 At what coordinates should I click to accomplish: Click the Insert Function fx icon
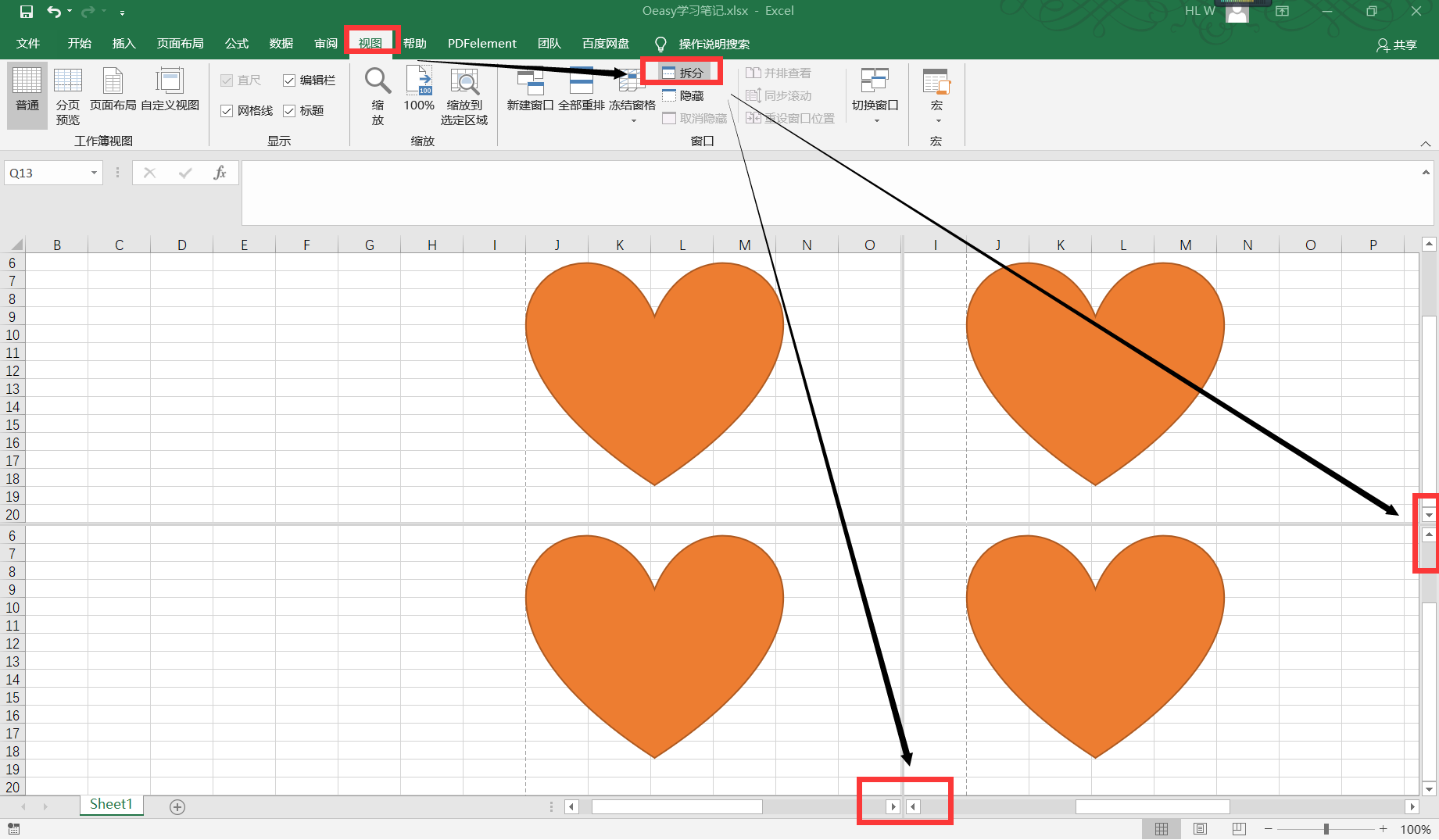click(x=220, y=173)
